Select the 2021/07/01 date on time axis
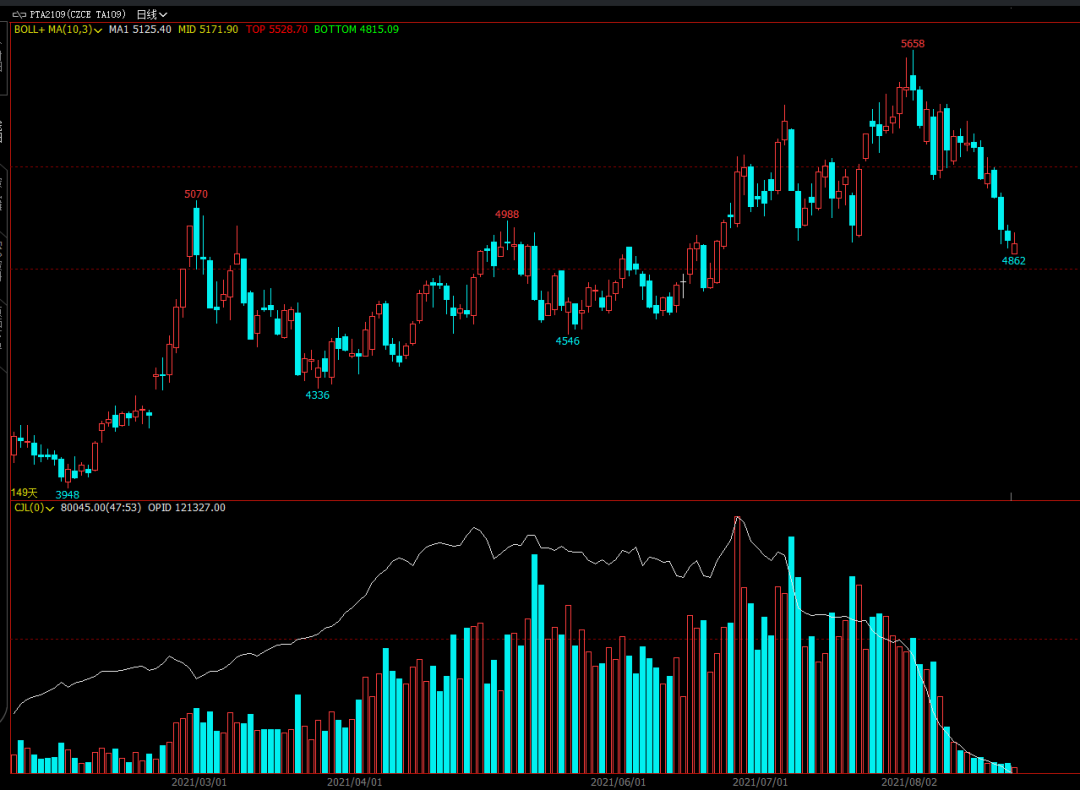 760,782
